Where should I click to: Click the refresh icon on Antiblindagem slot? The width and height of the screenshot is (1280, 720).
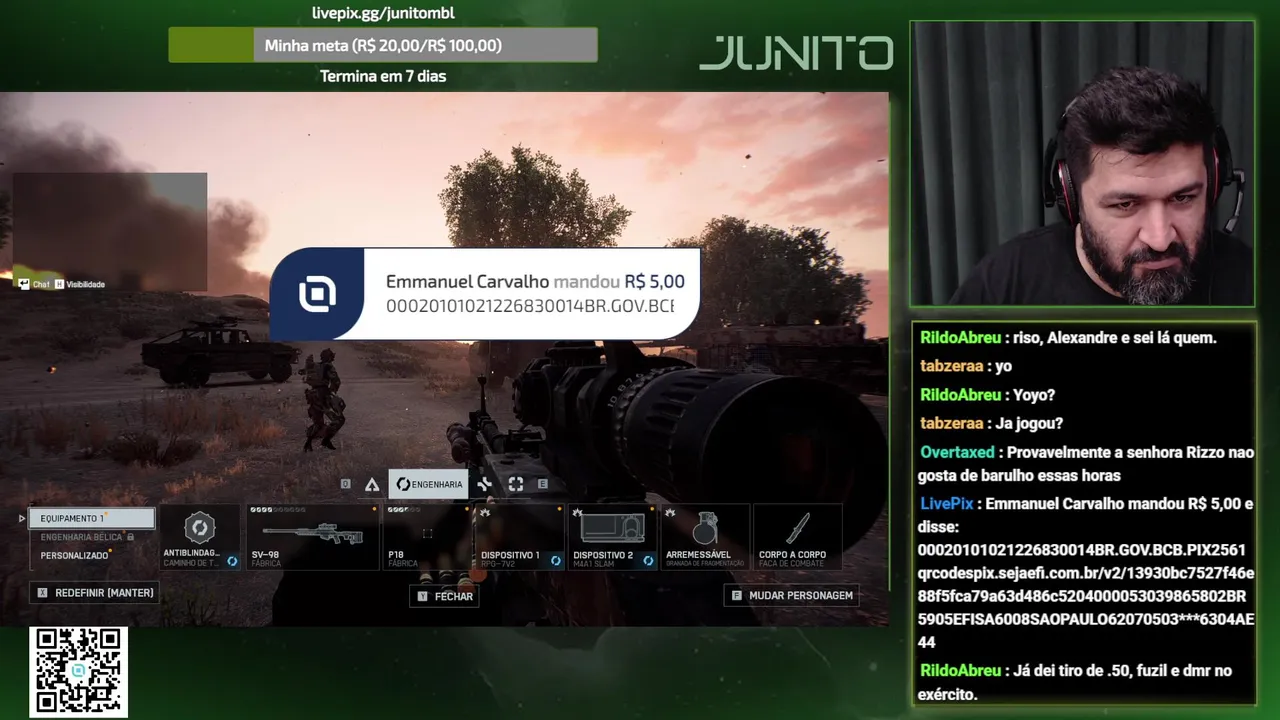coord(232,561)
